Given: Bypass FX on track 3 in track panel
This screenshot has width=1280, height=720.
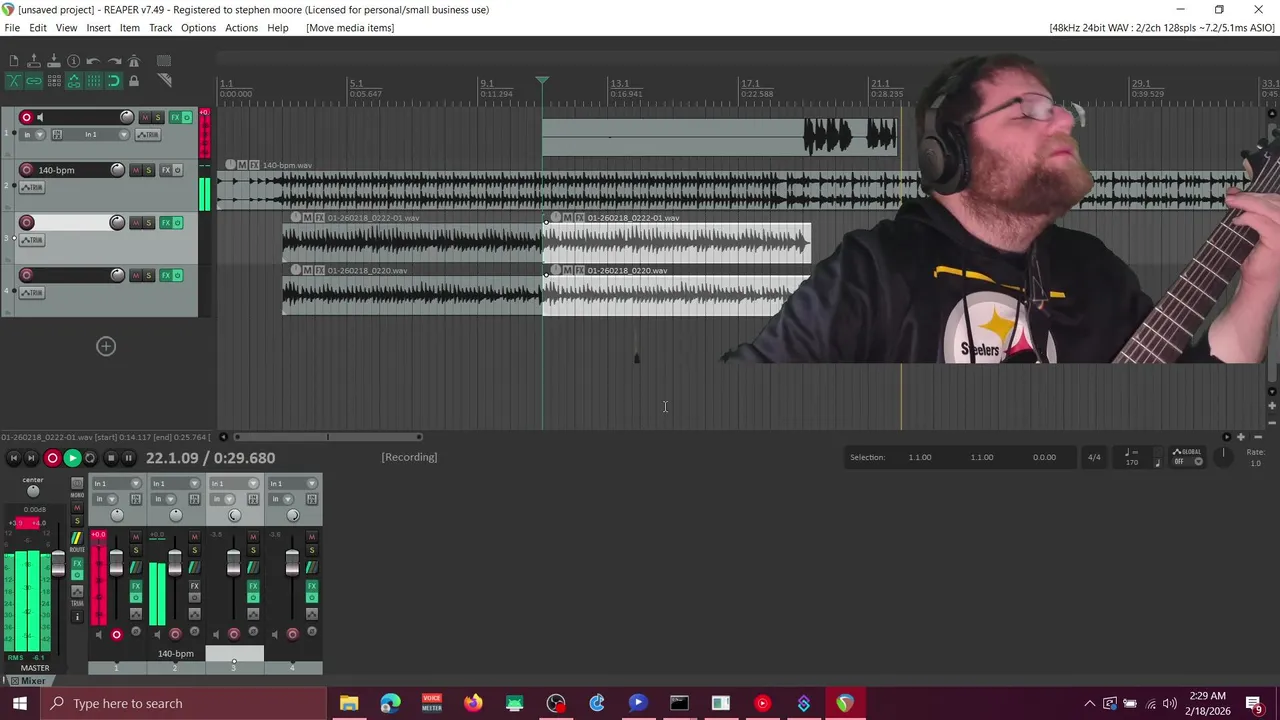Looking at the screenshot, I should point(179,222).
